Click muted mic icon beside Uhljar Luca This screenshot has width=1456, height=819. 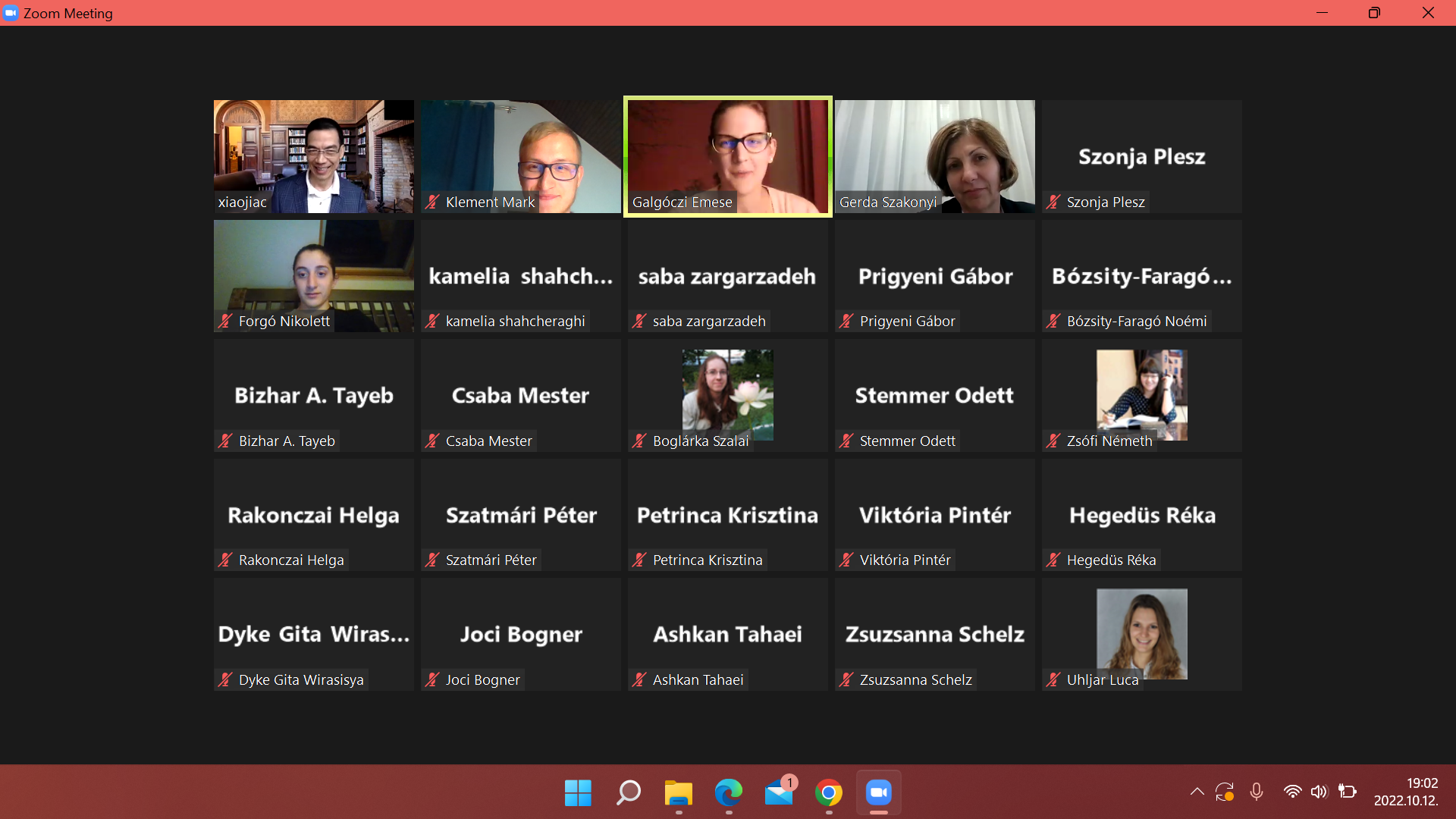1053,679
